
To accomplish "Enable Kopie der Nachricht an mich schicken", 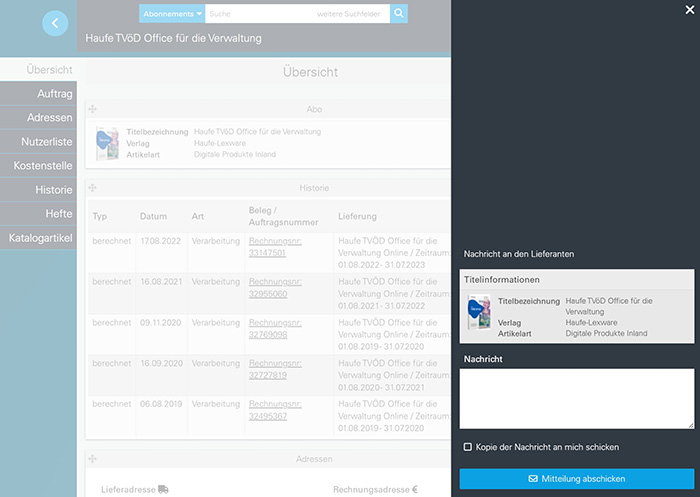I will 468,447.
